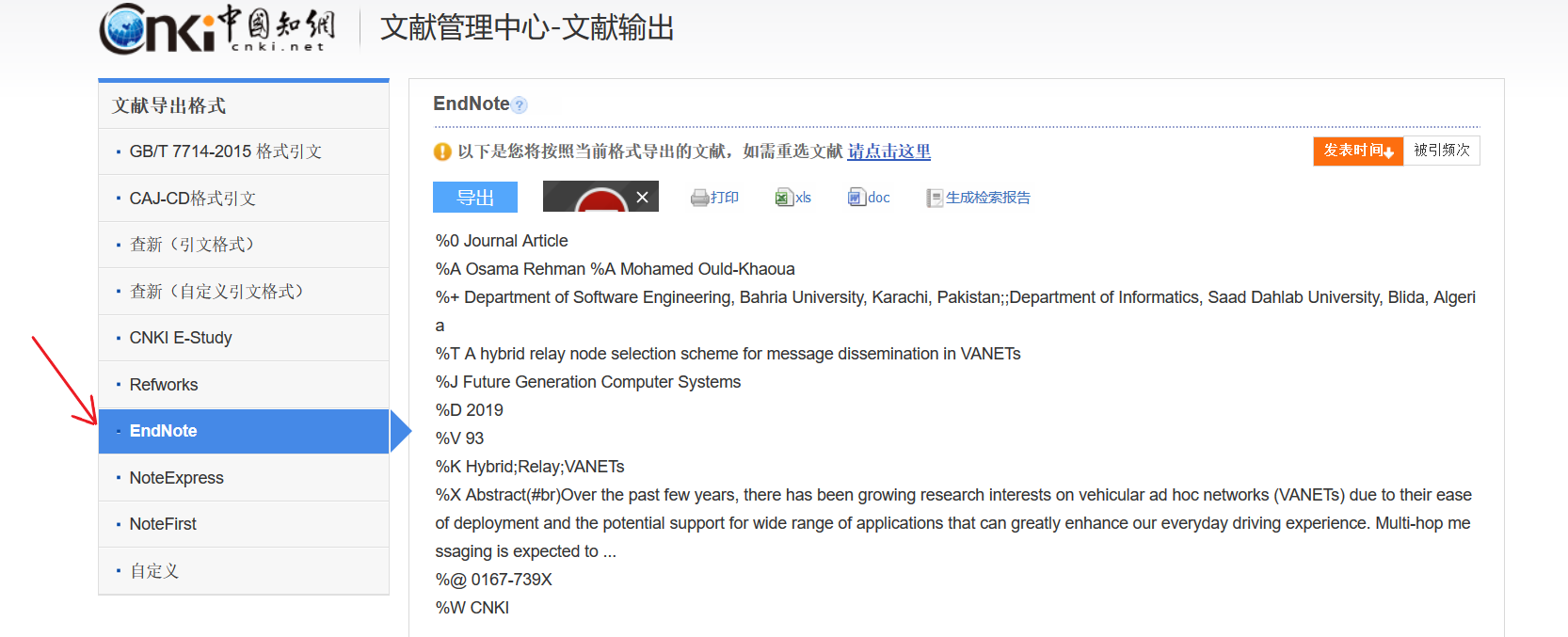Viewport: 1568px width, 637px height.
Task: Click the 打印 print link text
Action: 725,198
